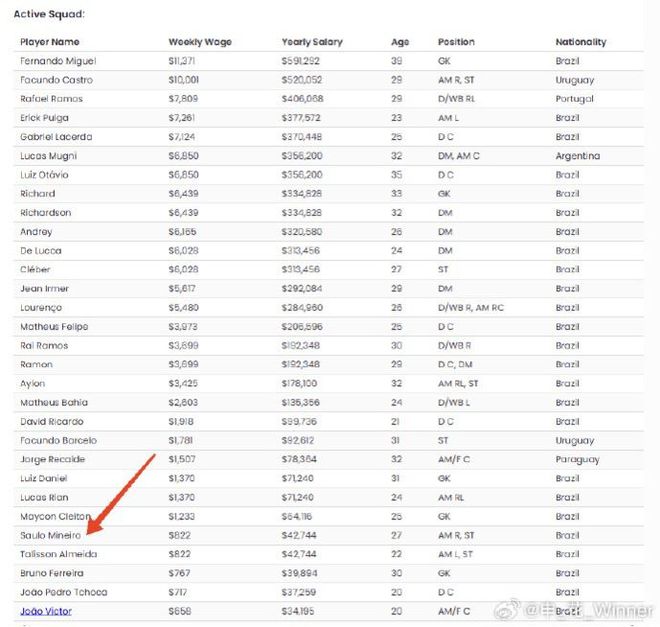Click Lourenço's D/WB R, AM RC position

pos(471,308)
